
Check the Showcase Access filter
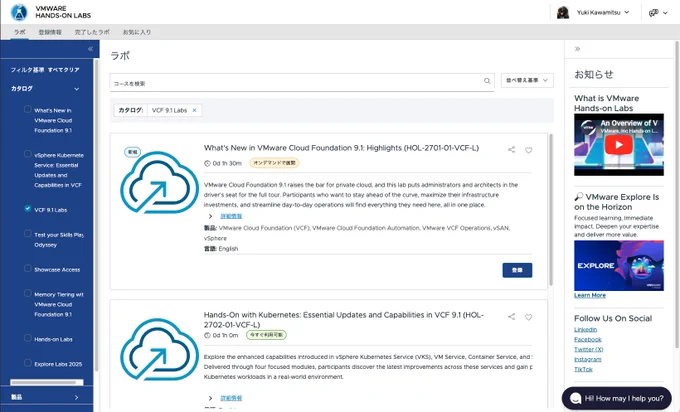pyautogui.click(x=28, y=268)
